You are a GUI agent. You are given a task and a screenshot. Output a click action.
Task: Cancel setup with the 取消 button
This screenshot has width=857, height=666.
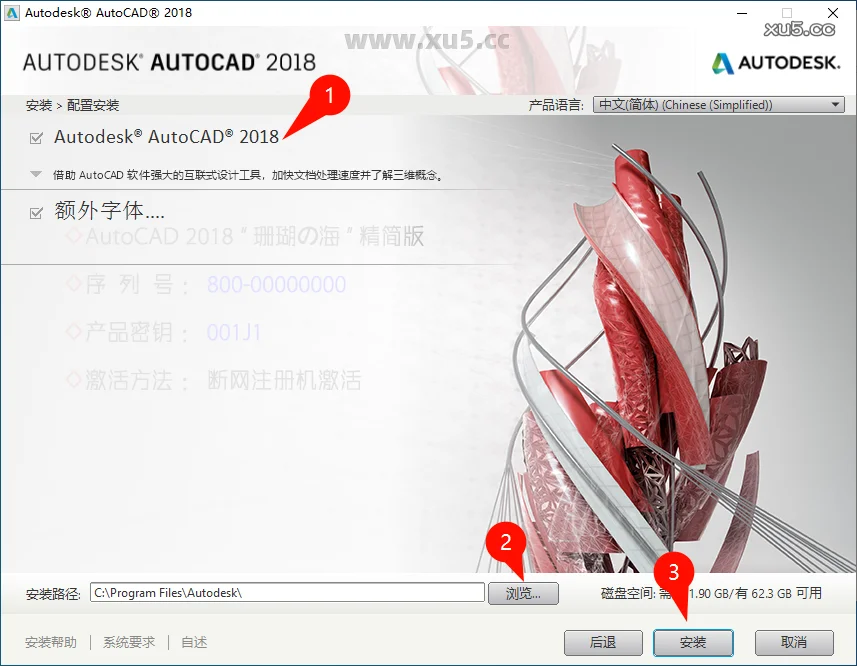click(794, 642)
